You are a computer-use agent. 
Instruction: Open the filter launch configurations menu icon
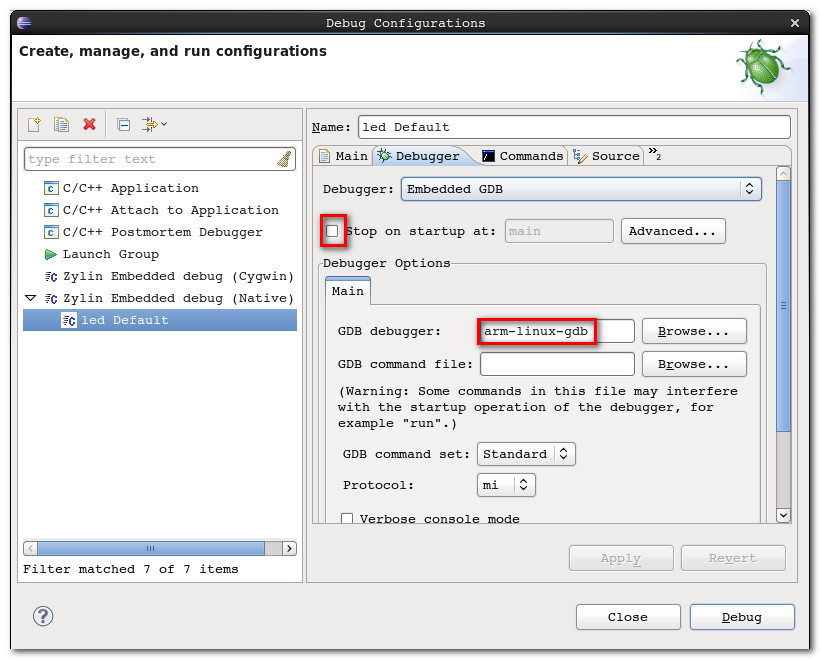pyautogui.click(x=153, y=124)
